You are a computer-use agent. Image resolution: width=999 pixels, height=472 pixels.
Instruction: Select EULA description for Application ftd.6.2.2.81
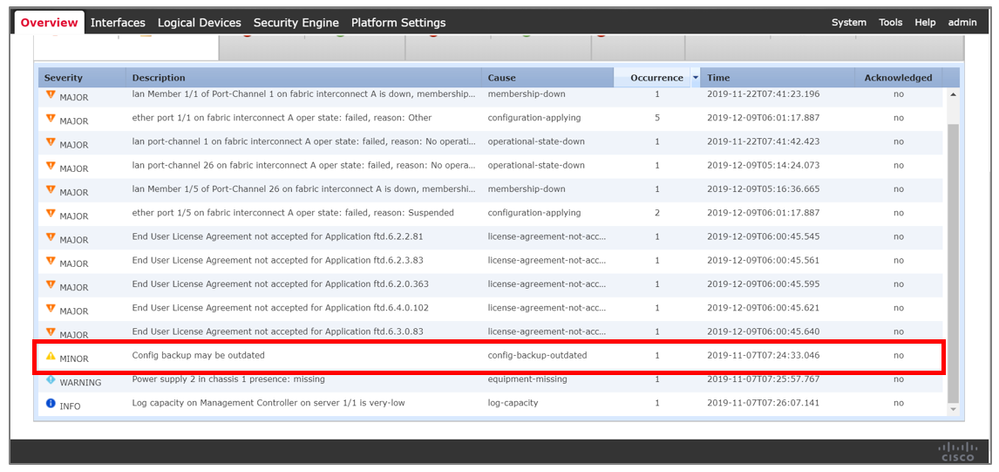coord(277,237)
